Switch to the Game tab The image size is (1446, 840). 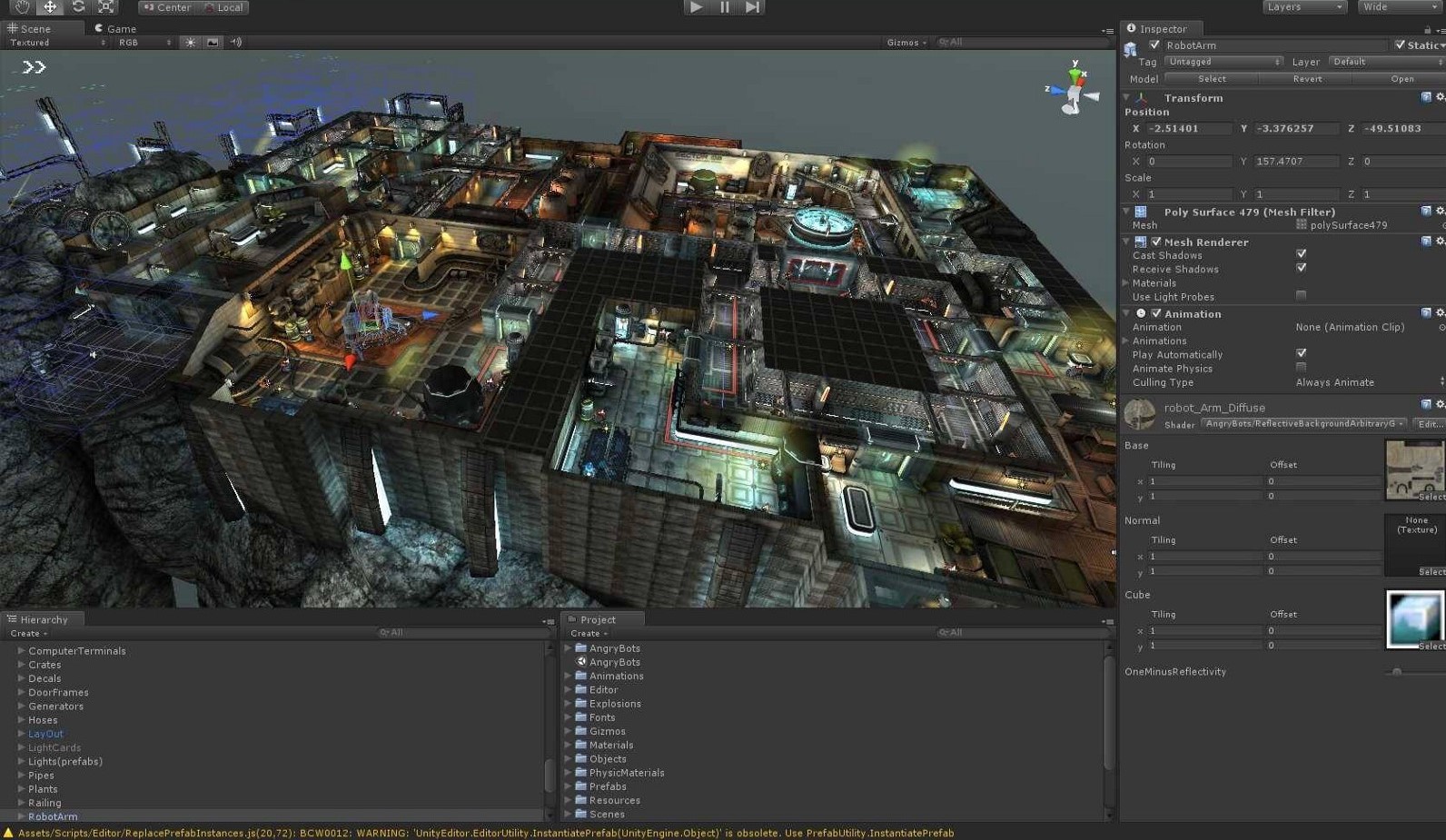tap(115, 29)
